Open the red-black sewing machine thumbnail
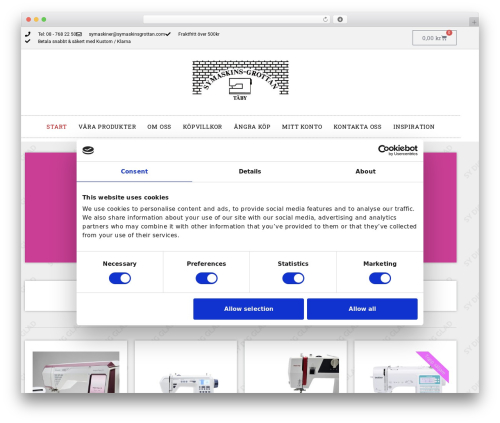The image size is (500, 423). click(x=313, y=373)
